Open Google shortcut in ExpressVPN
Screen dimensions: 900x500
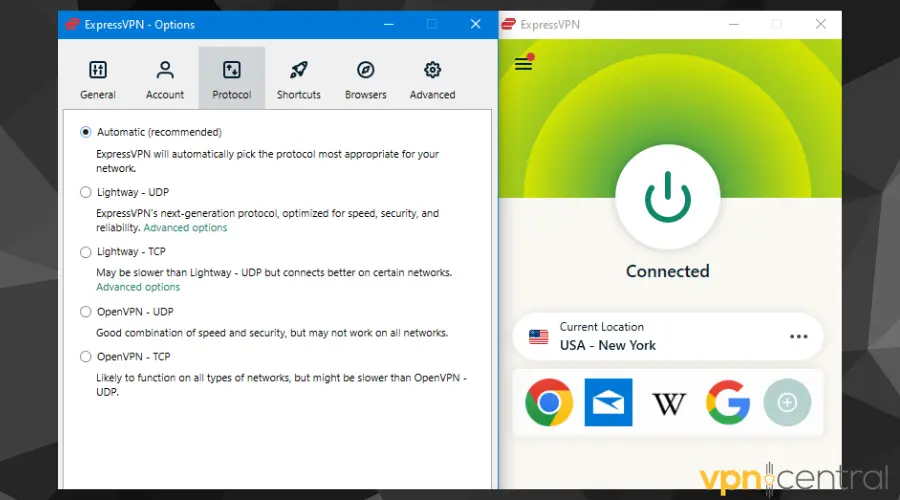pyautogui.click(x=728, y=402)
